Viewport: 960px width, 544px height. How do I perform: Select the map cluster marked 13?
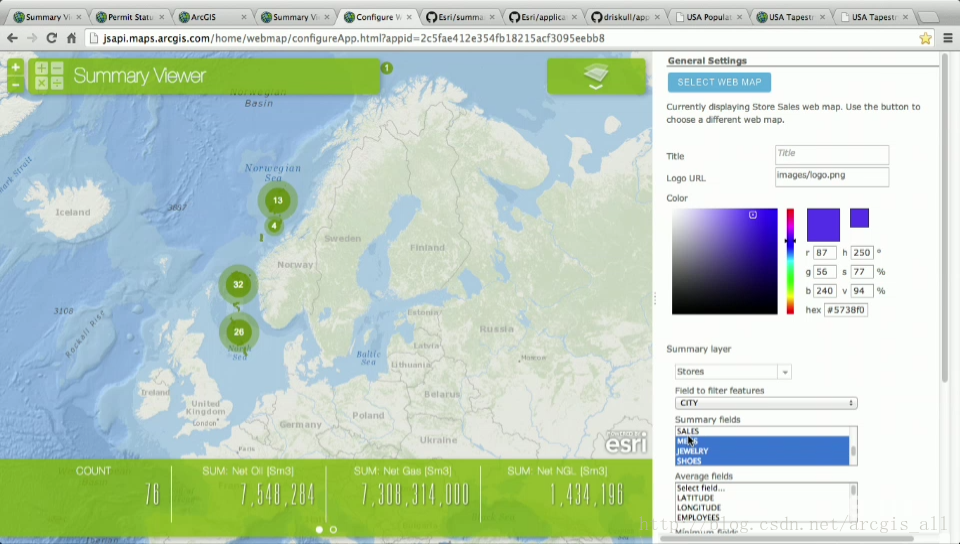pos(278,200)
